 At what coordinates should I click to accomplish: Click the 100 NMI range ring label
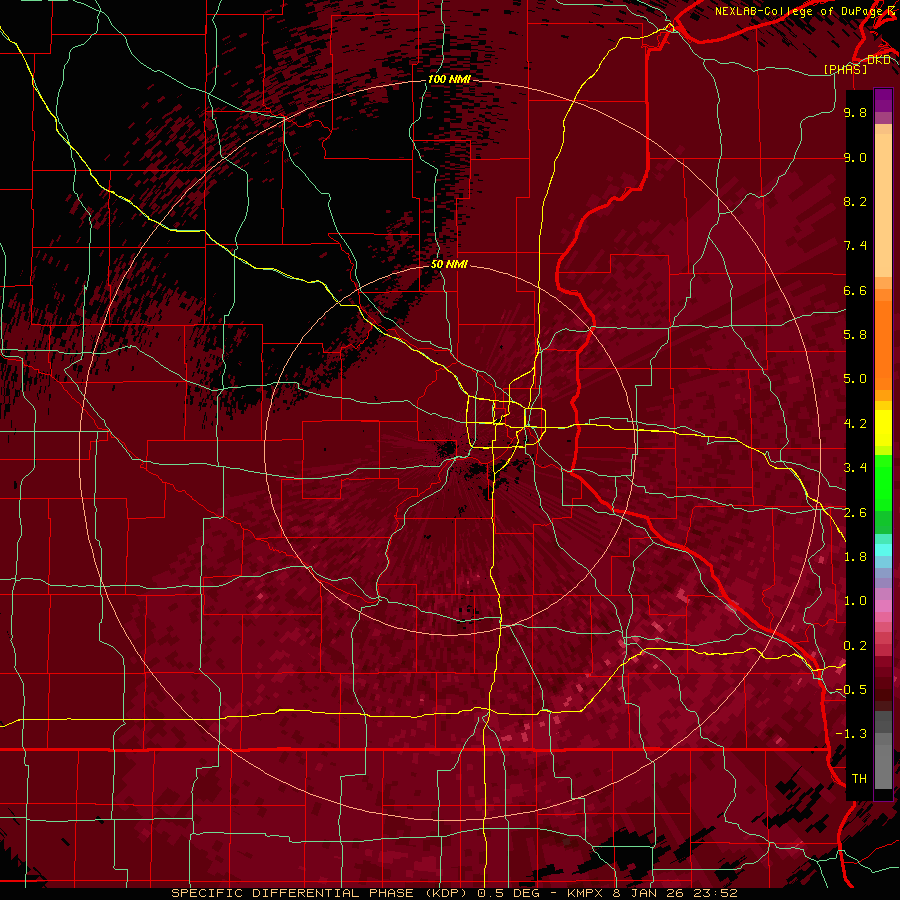pos(449,79)
